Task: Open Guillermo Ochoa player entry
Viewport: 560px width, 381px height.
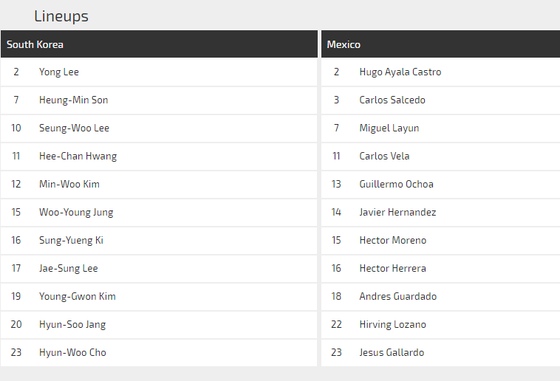Action: [x=440, y=184]
